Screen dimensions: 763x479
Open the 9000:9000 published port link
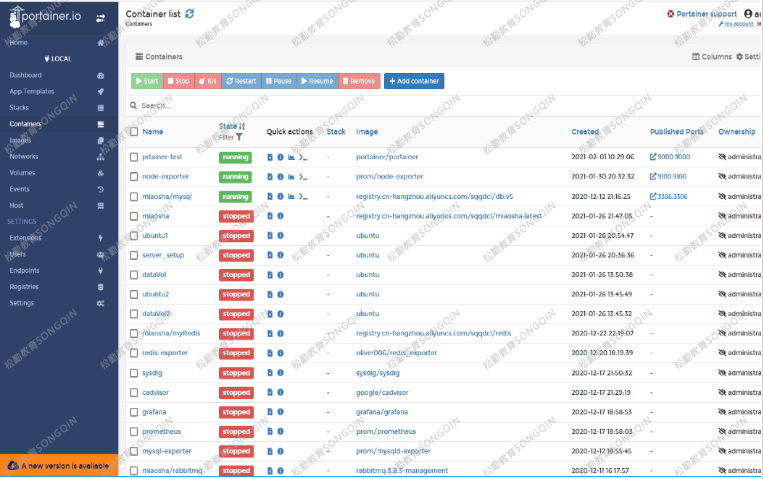[x=670, y=157]
